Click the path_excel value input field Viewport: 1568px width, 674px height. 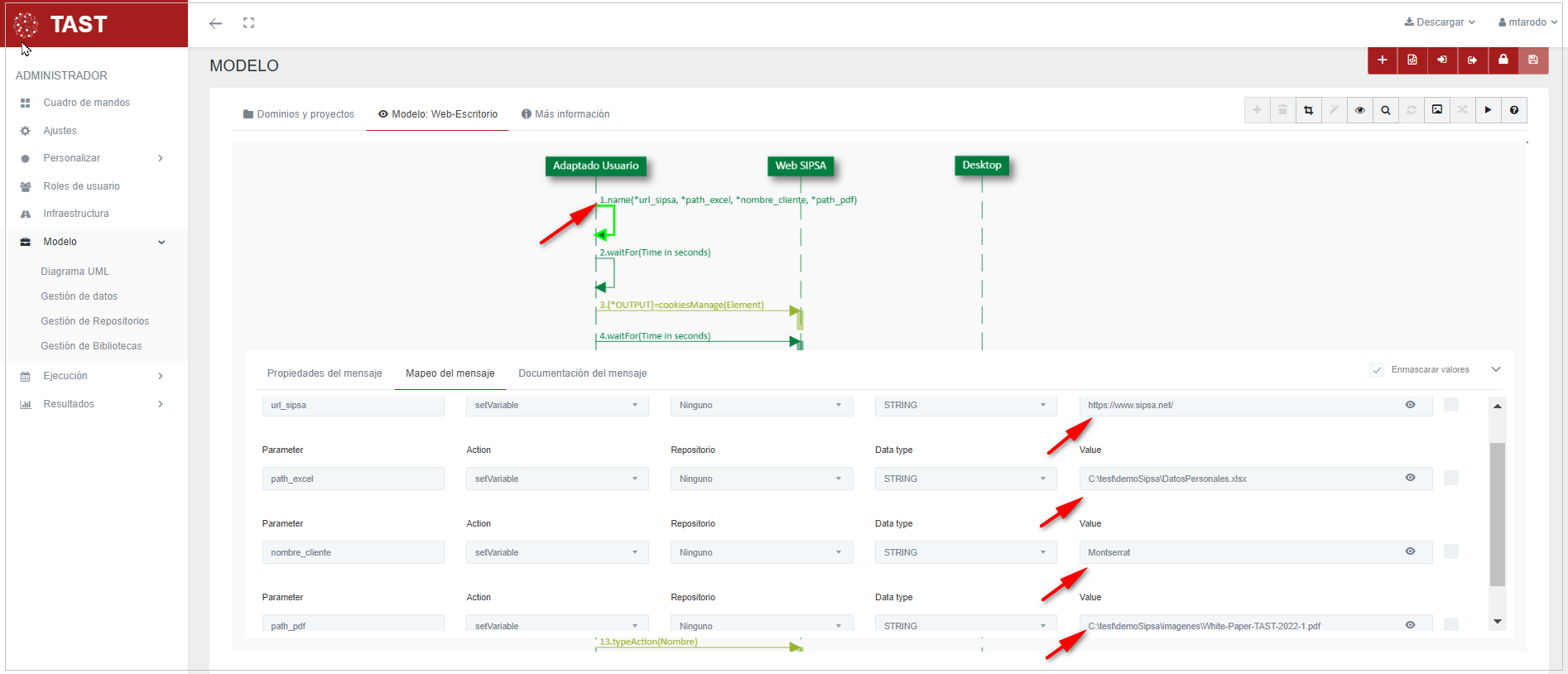tap(1242, 479)
